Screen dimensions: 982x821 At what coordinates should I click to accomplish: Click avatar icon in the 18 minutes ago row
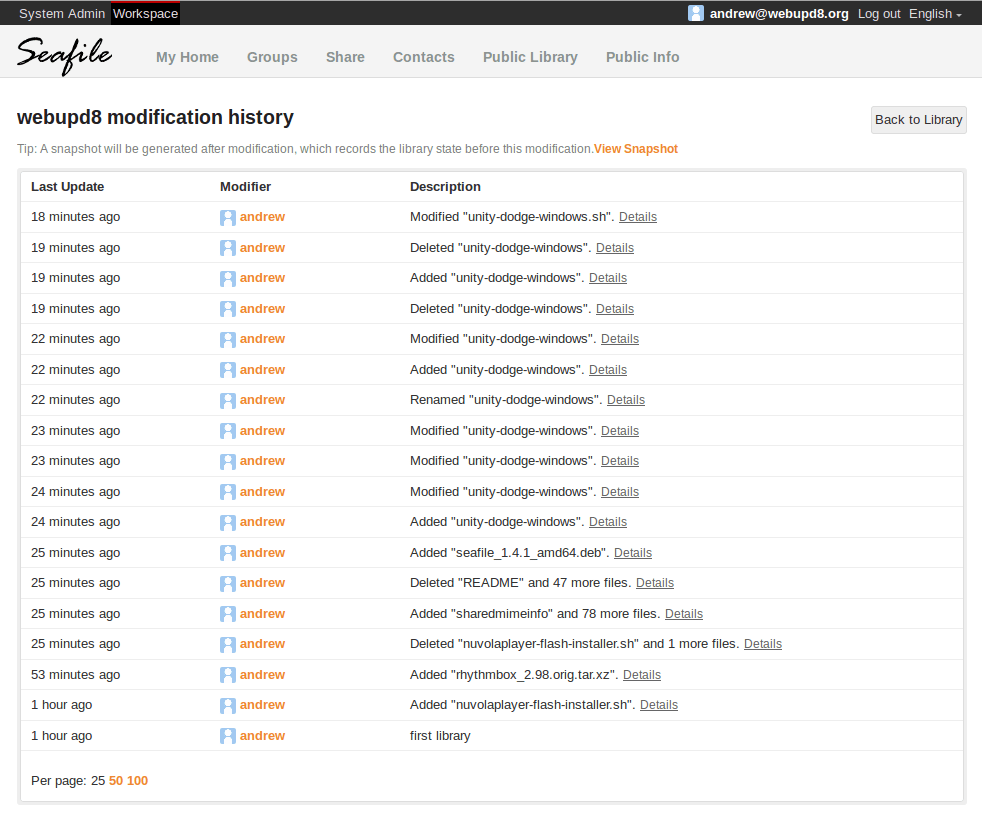pyautogui.click(x=228, y=218)
